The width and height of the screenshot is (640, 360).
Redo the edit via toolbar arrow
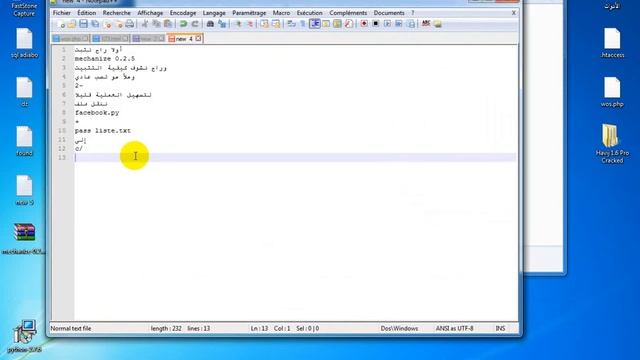[195, 24]
